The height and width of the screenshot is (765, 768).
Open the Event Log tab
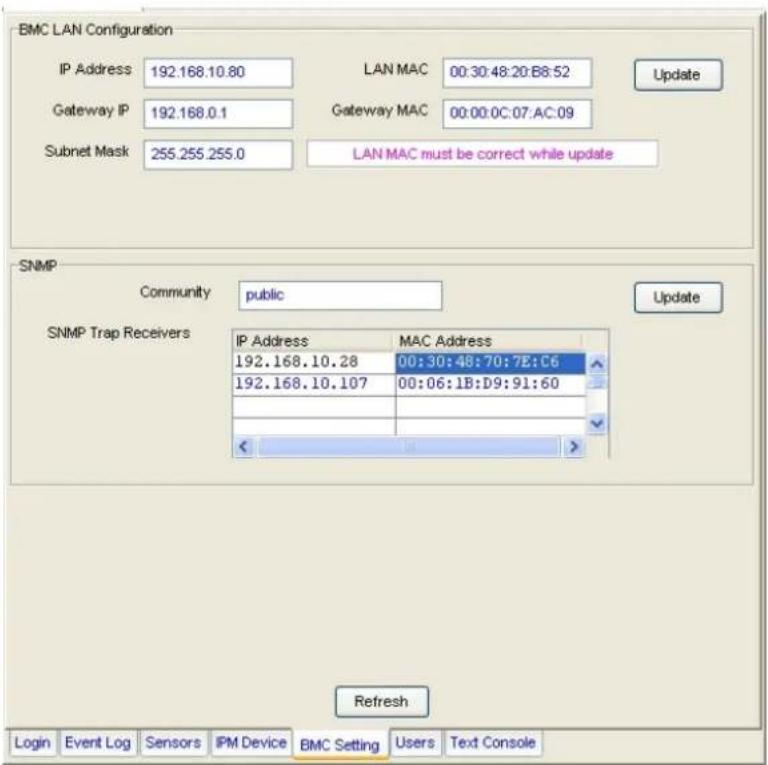(x=98, y=742)
